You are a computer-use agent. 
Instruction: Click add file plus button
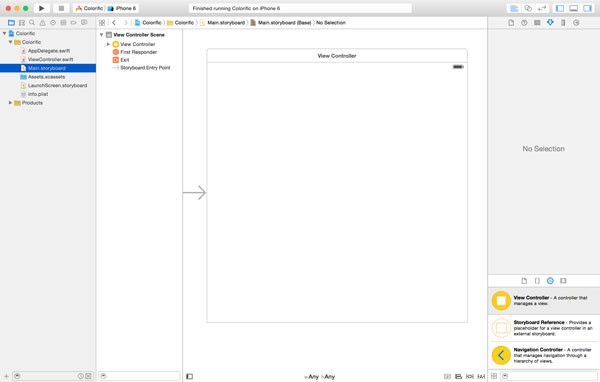[6, 376]
